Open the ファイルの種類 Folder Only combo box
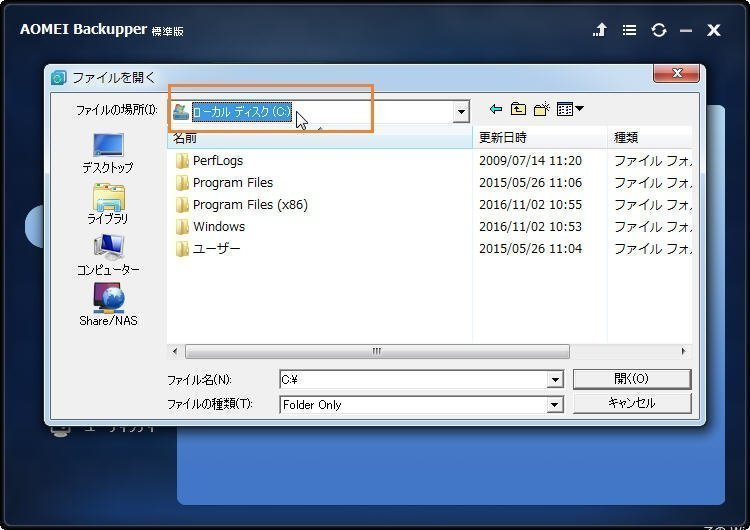 click(421, 405)
